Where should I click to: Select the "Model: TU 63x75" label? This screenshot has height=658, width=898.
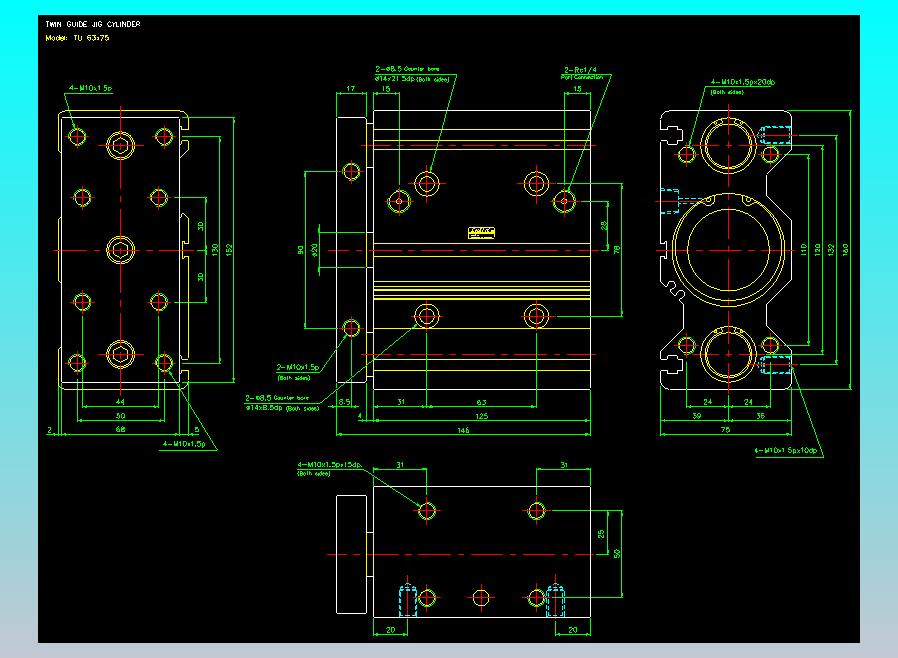pyautogui.click(x=77, y=38)
